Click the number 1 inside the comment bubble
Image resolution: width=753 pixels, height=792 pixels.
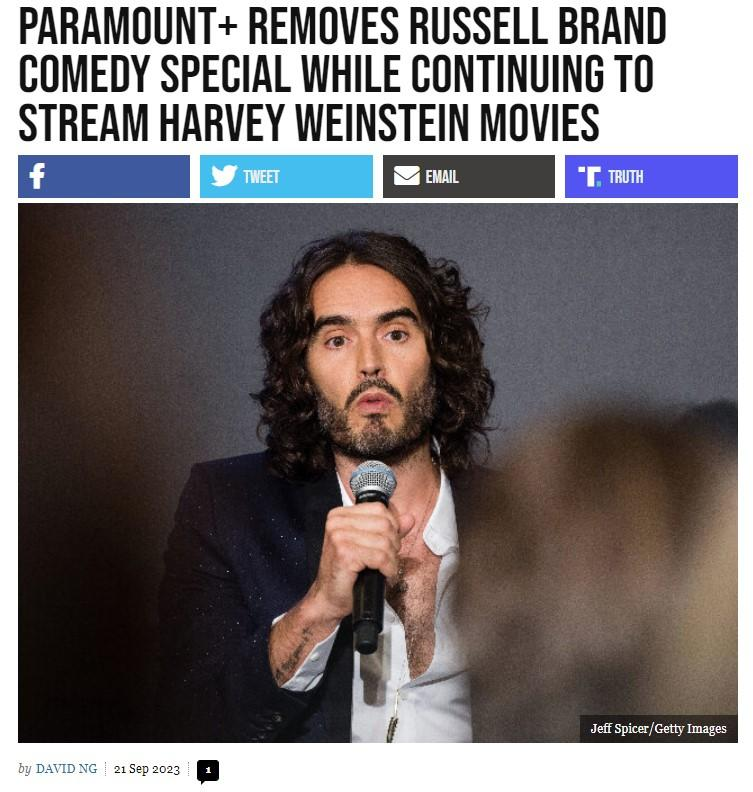[208, 770]
